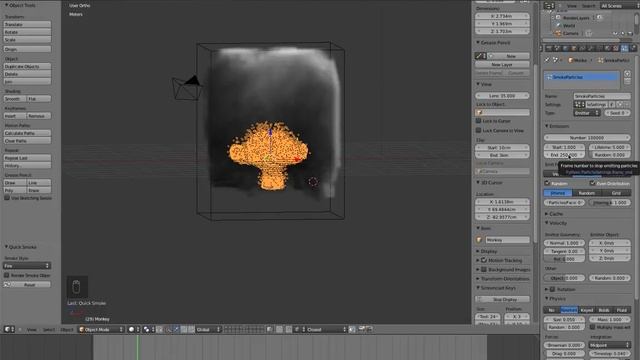Open the Render properties tab icon
Image resolution: width=640 pixels, height=360 pixels.
[x=549, y=48]
